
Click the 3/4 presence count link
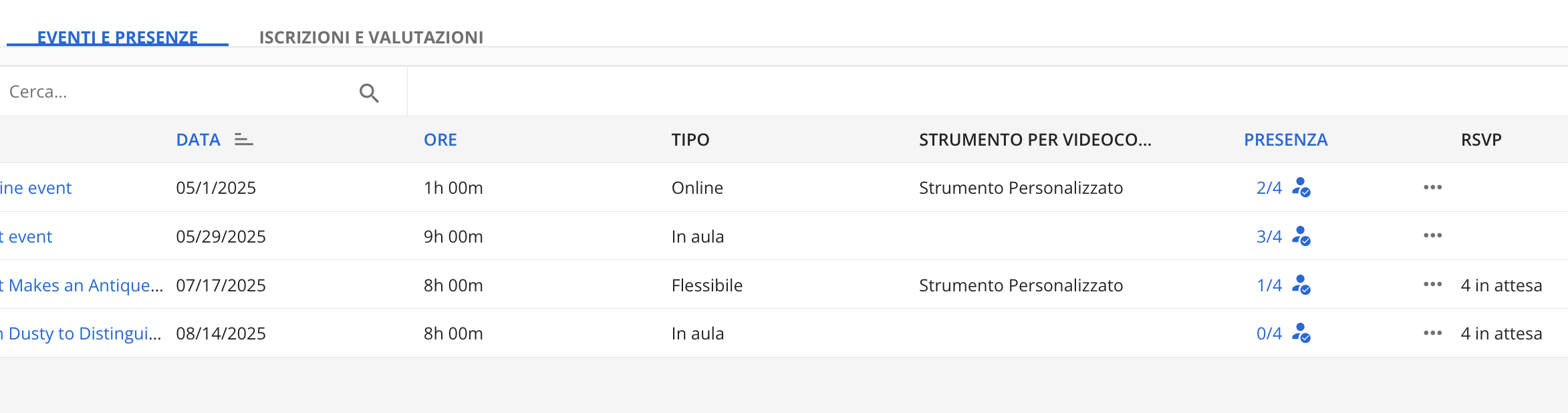pos(1268,237)
